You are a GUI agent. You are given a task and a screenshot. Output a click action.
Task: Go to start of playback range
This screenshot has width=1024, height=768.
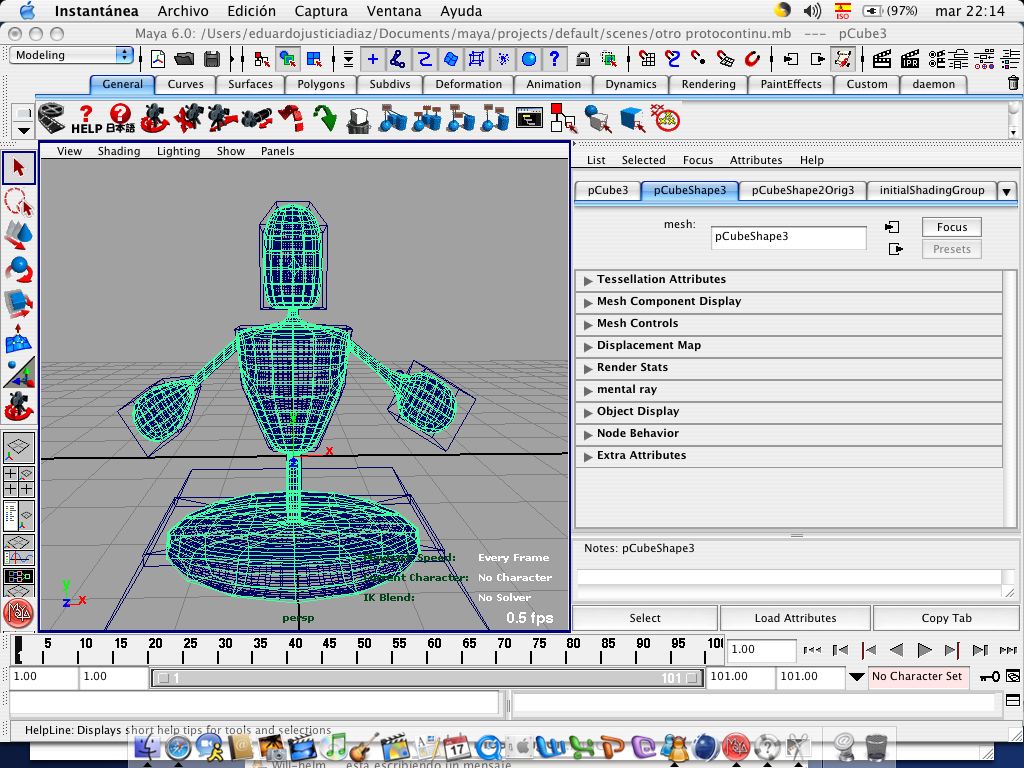coord(812,650)
